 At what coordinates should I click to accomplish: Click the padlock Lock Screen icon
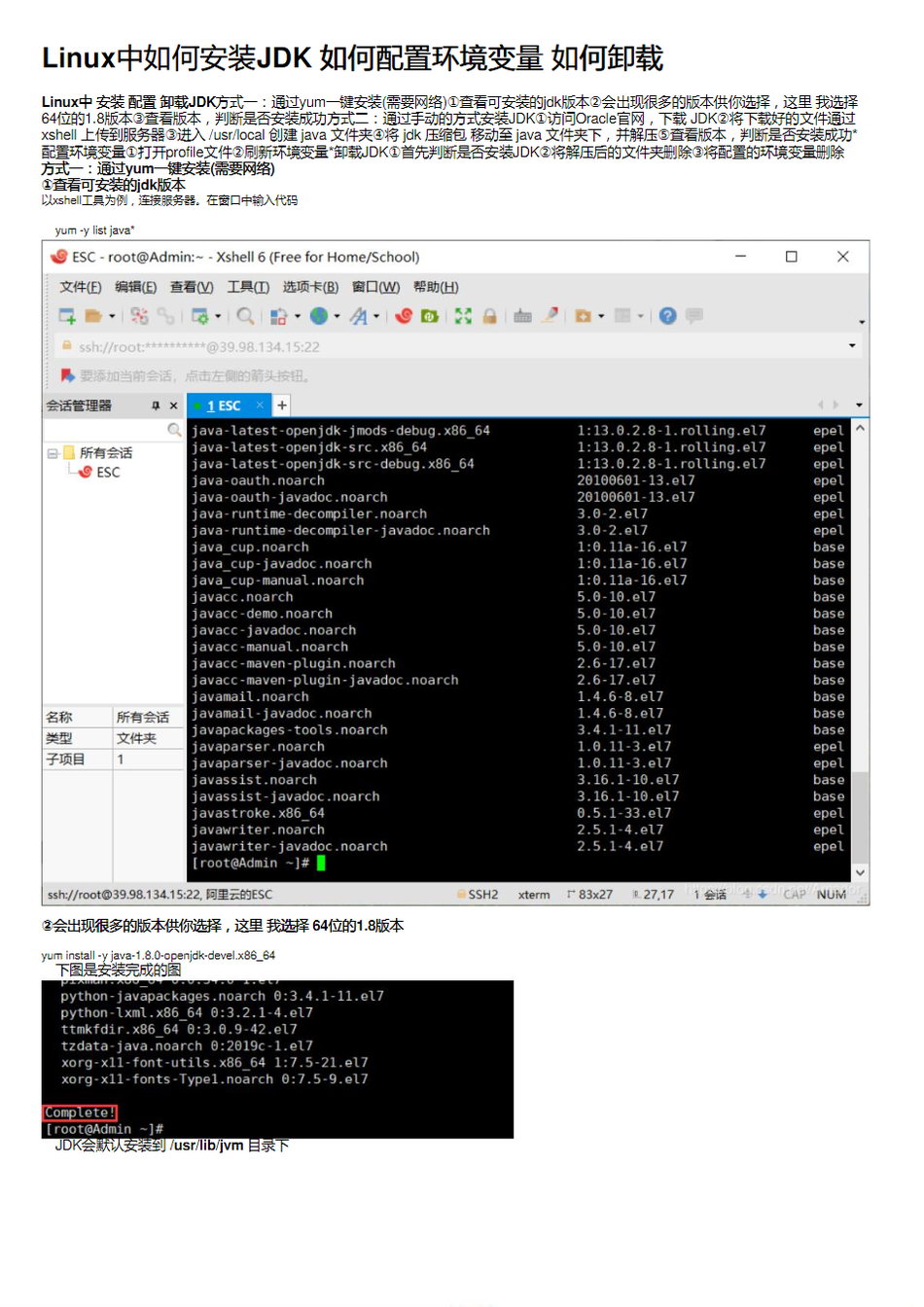coord(490,316)
